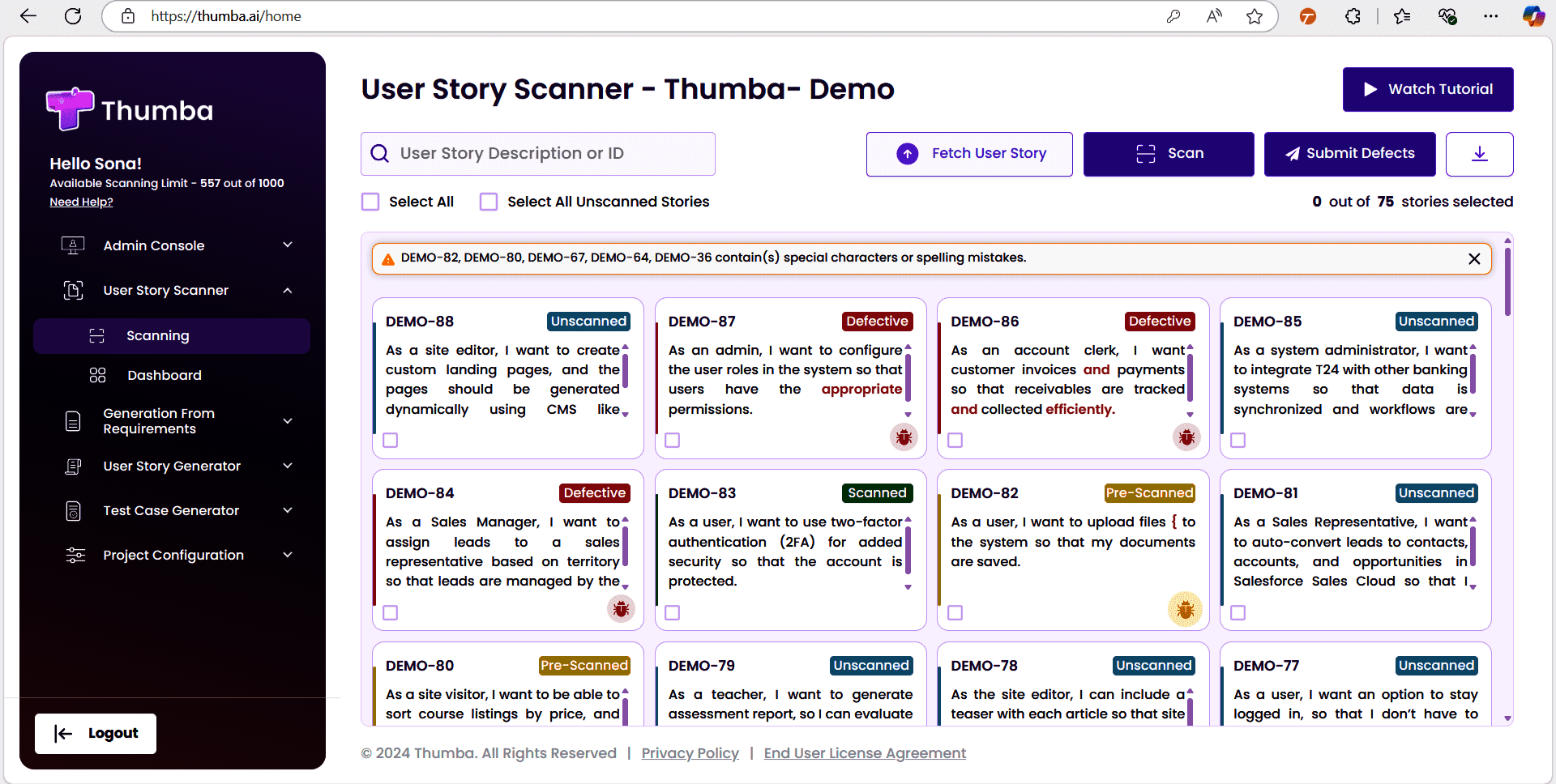Screen dimensions: 1556x784
Task: Click the Dashboard grid icon
Action: click(x=97, y=375)
